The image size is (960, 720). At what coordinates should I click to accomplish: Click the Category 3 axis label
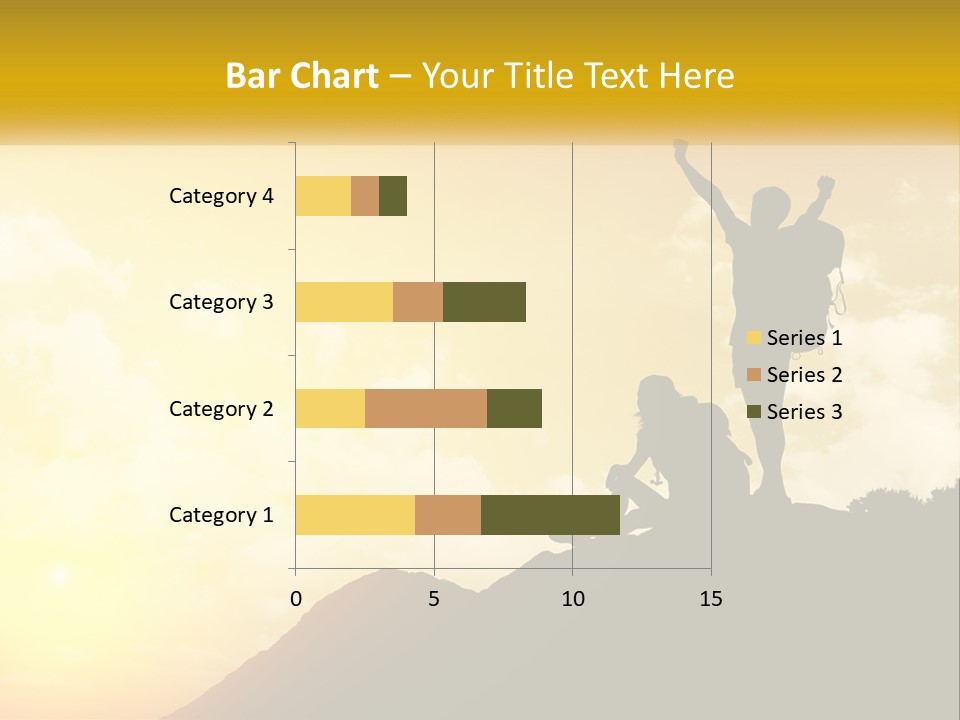(221, 302)
